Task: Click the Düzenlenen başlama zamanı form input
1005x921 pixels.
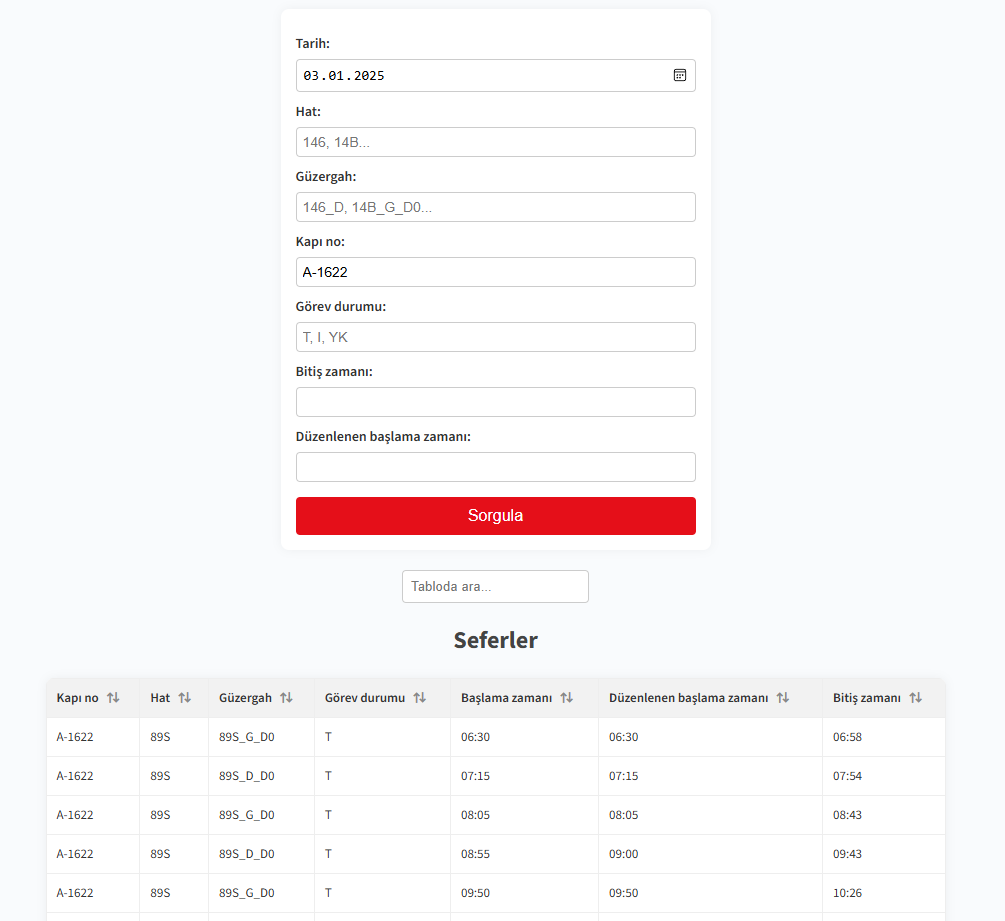Action: click(x=495, y=467)
